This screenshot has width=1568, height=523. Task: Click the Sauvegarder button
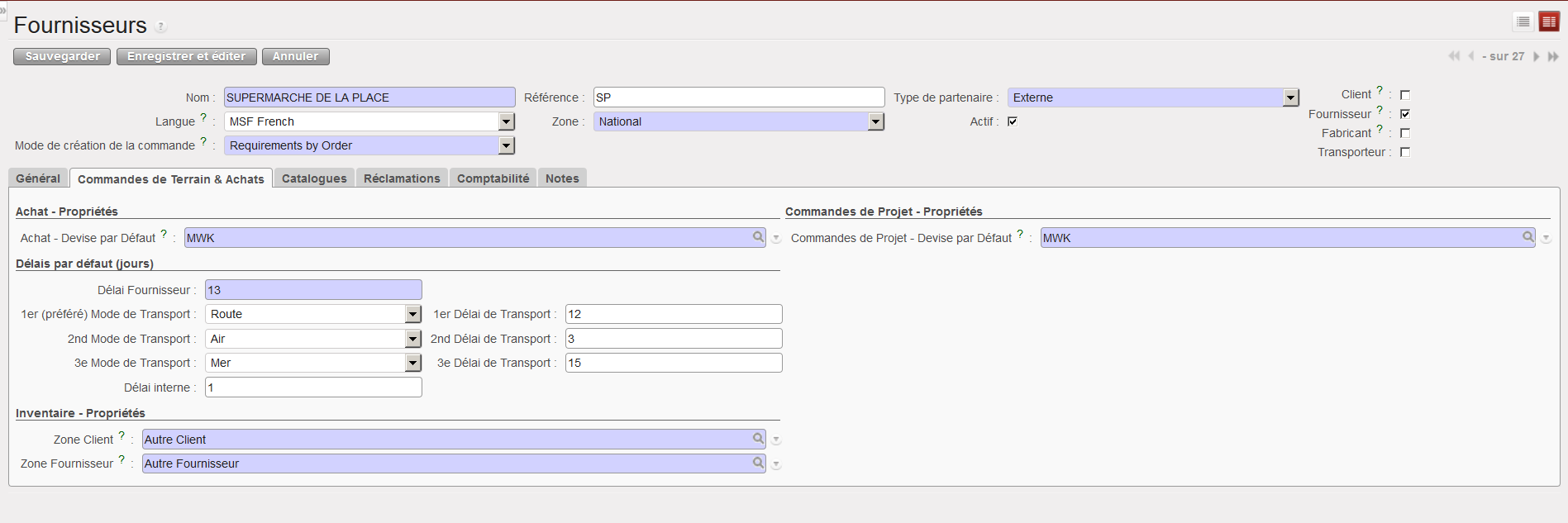(62, 56)
